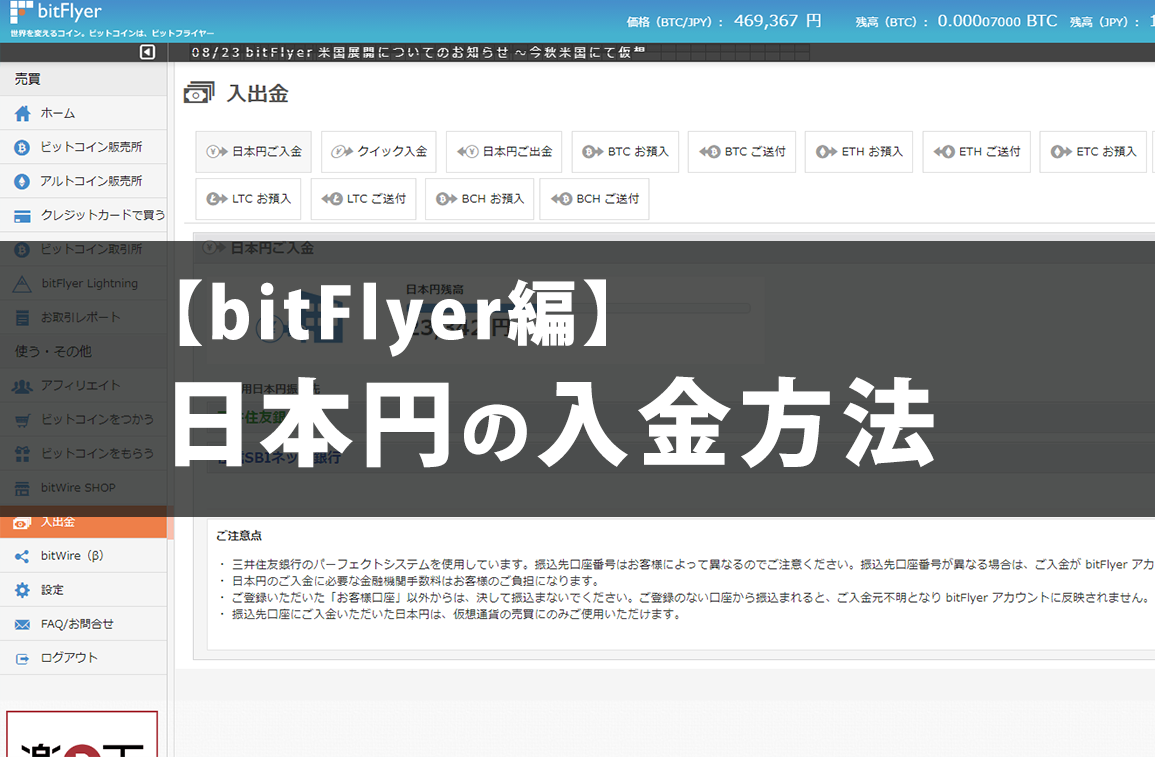1155x757 pixels.
Task: Click ログアウト to log out
Action: 83,658
